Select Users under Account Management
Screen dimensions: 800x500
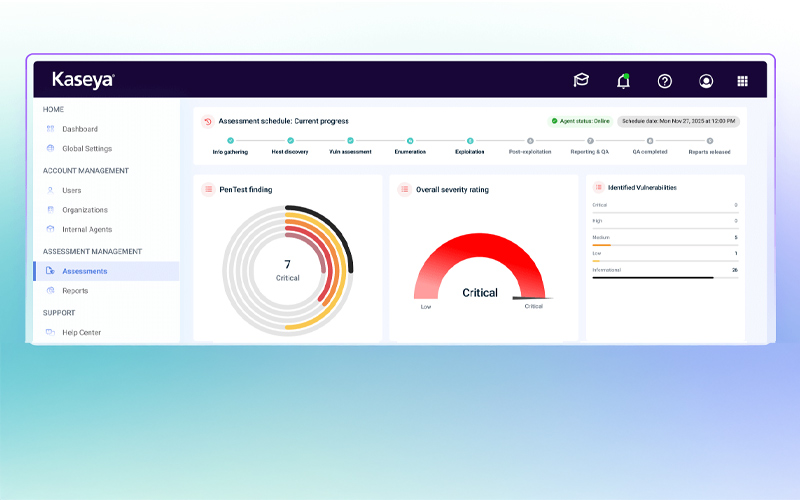click(x=71, y=190)
